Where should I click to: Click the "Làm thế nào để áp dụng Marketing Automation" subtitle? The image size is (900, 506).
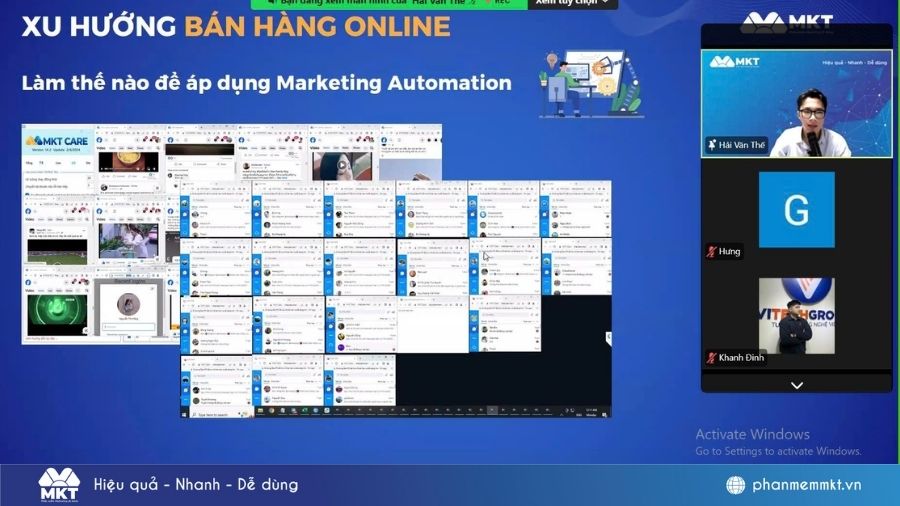point(266,83)
